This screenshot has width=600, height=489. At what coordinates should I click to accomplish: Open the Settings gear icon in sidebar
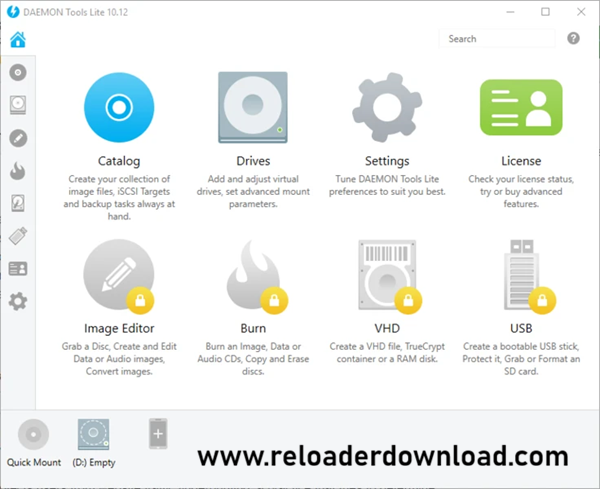[18, 302]
